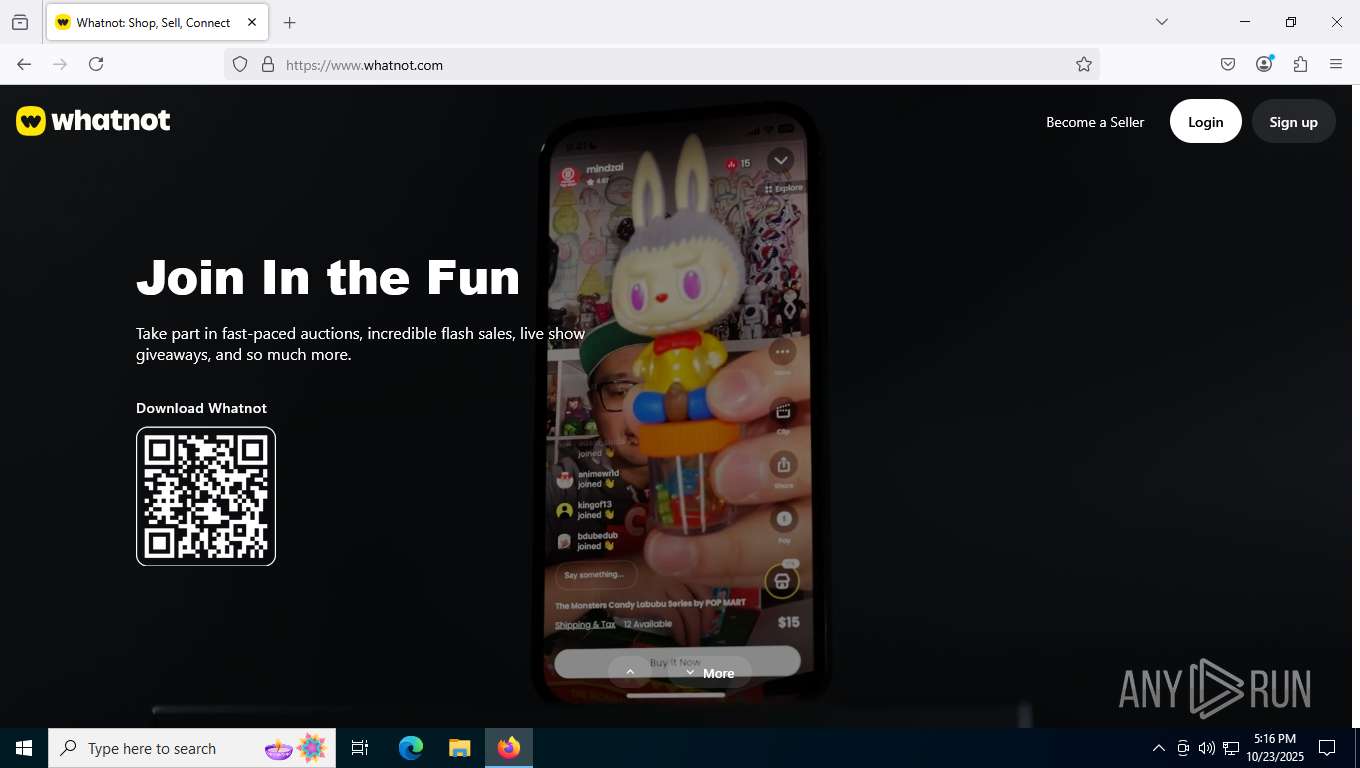Image resolution: width=1360 pixels, height=768 pixels.
Task: Click the taskbar clock showing 5:16 PM
Action: click(1275, 748)
